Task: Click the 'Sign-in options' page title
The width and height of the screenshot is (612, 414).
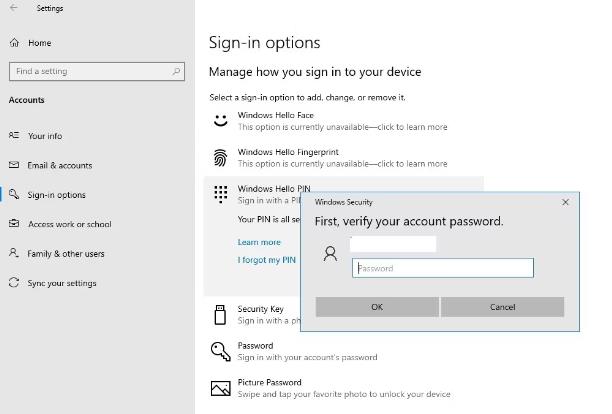Action: tap(265, 43)
